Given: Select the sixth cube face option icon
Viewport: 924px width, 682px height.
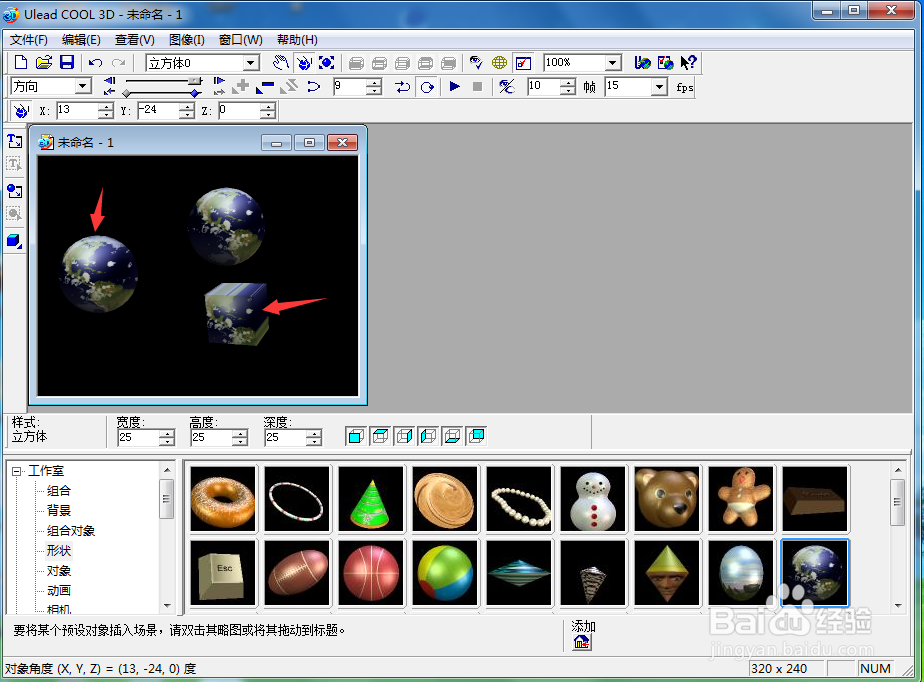Looking at the screenshot, I should 476,436.
